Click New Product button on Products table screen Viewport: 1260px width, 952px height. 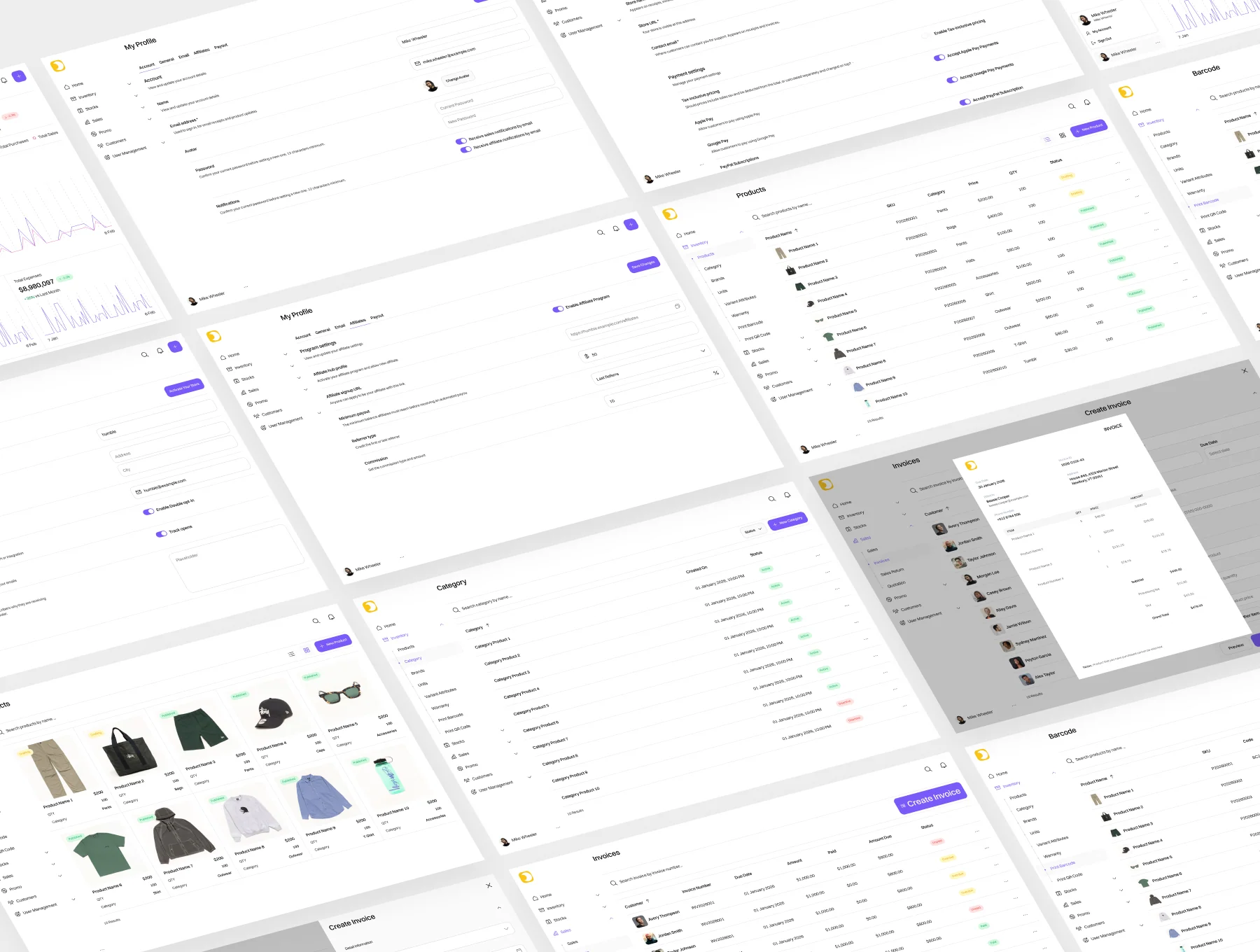click(x=1089, y=128)
